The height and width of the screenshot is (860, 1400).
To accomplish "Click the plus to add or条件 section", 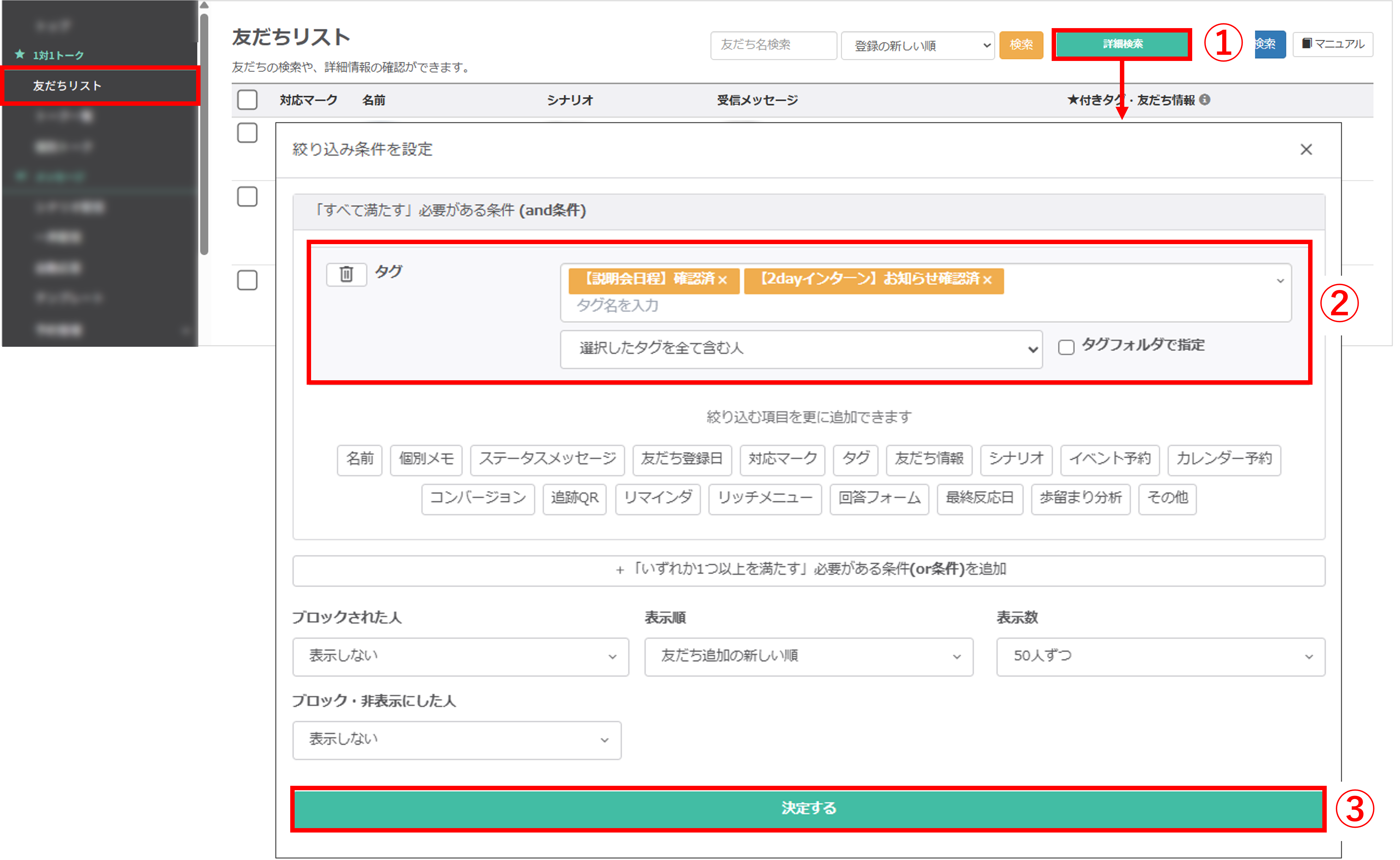I will click(620, 570).
